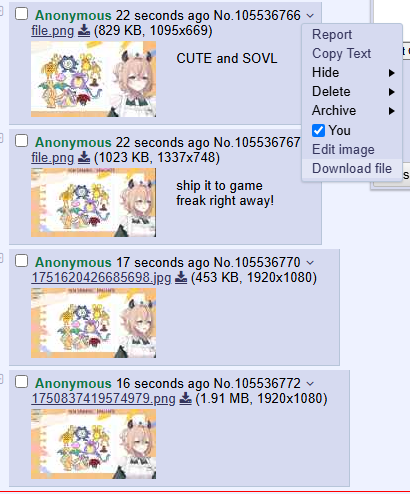This screenshot has height=494, width=410.
Task: Open post menu arrow for No.105536770
Action: click(x=310, y=263)
